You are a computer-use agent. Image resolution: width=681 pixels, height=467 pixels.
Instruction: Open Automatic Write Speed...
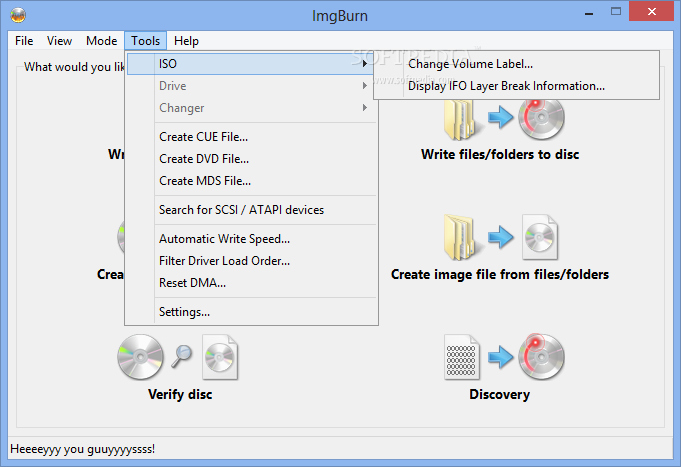click(x=252, y=239)
